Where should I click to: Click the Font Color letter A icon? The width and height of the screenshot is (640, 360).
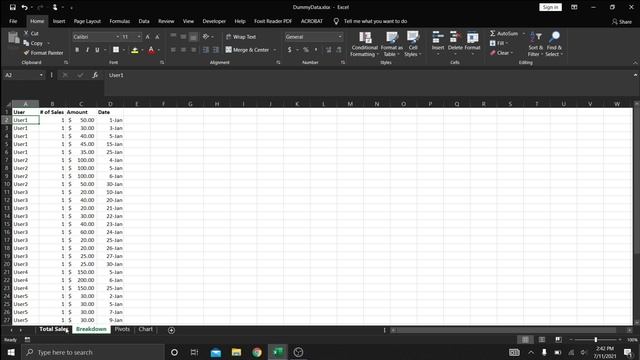point(151,50)
